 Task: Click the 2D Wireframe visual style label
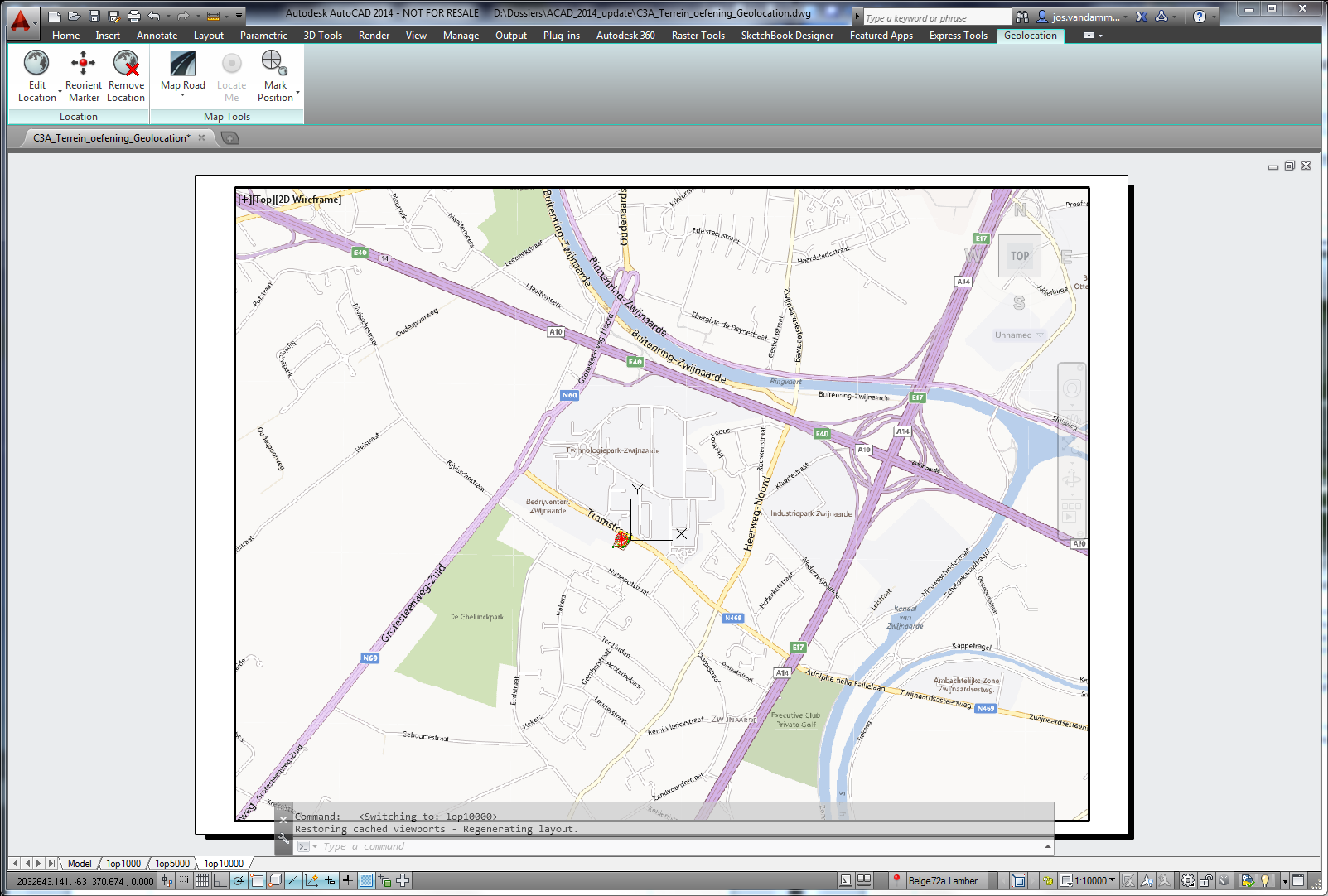click(307, 200)
